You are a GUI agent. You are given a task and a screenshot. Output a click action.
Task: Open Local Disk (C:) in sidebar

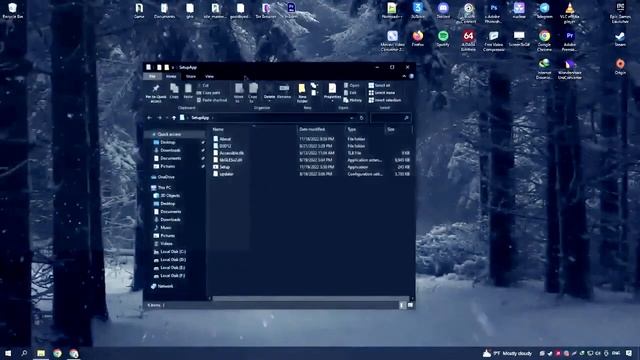[x=169, y=252]
